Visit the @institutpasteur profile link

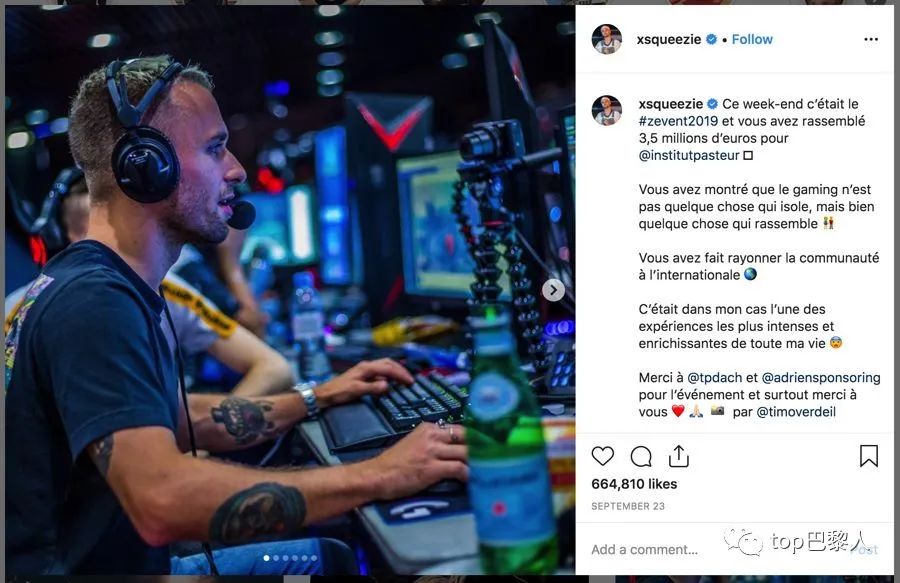tap(689, 156)
